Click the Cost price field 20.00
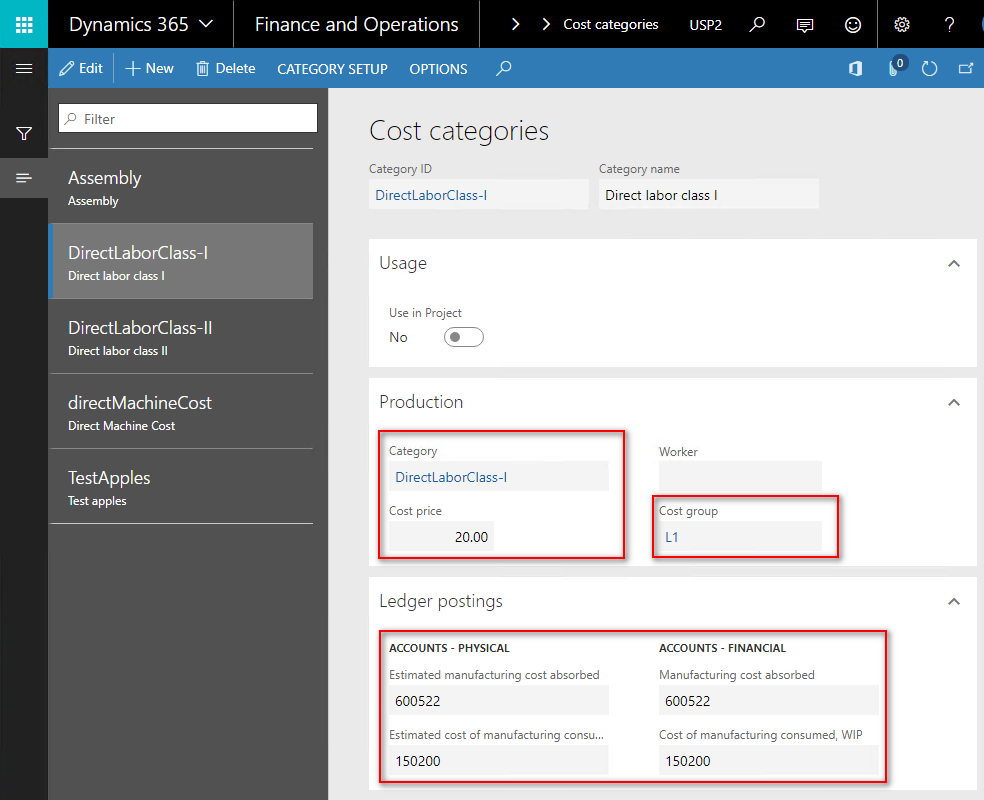The height and width of the screenshot is (800, 984). (441, 537)
